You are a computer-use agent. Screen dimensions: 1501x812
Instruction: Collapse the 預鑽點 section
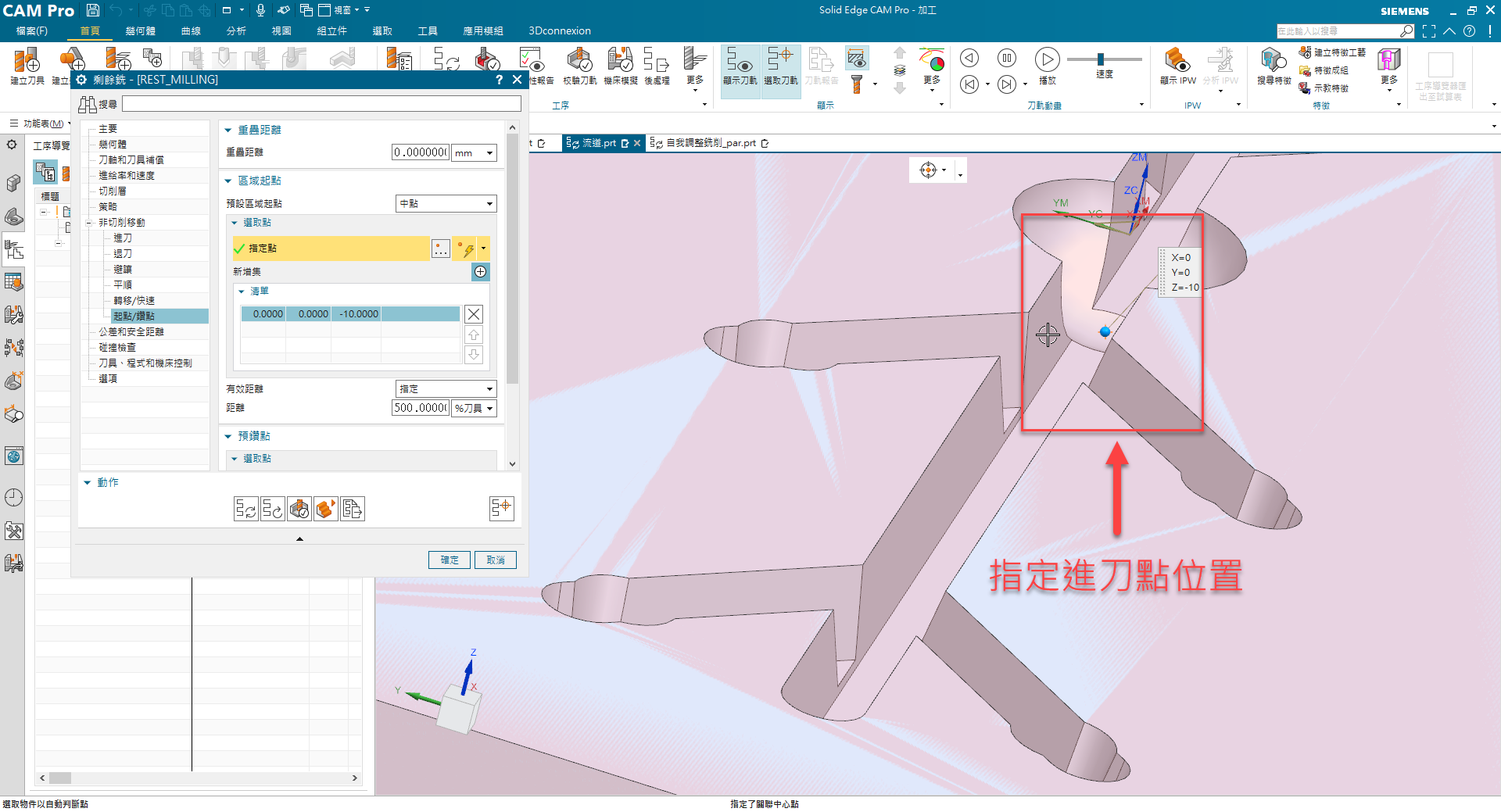pyautogui.click(x=228, y=437)
